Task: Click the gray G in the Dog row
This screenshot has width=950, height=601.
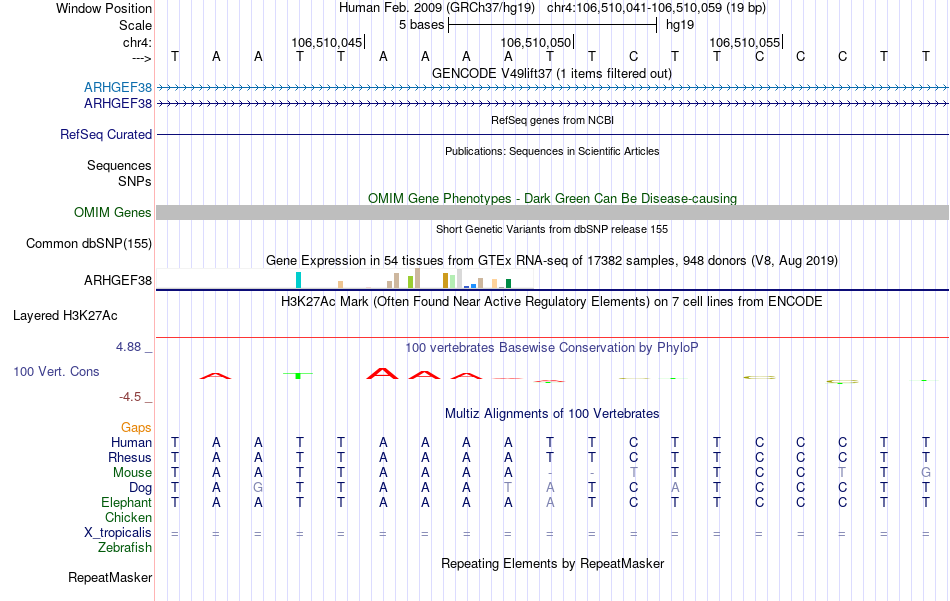Action: [x=258, y=488]
